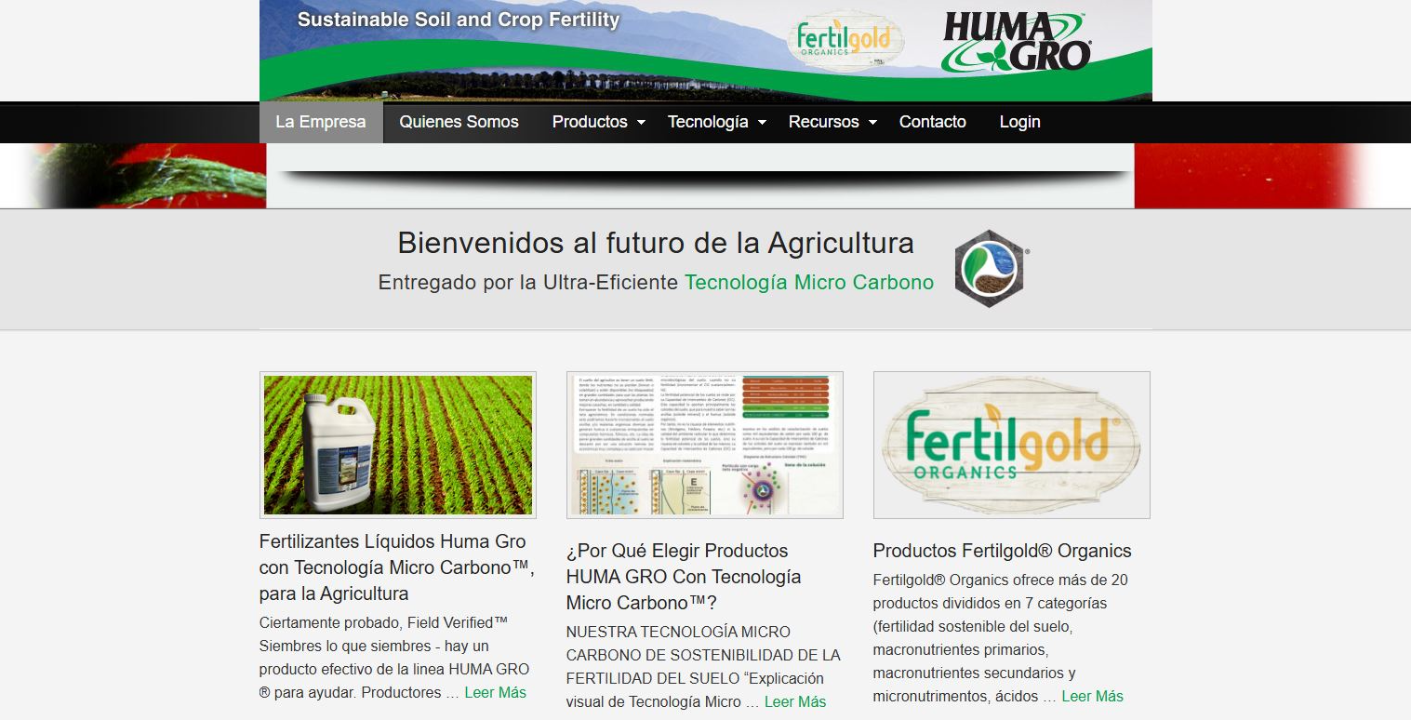Click the HUMA GRO logo in banner
This screenshot has height=720, width=1411.
(1016, 42)
